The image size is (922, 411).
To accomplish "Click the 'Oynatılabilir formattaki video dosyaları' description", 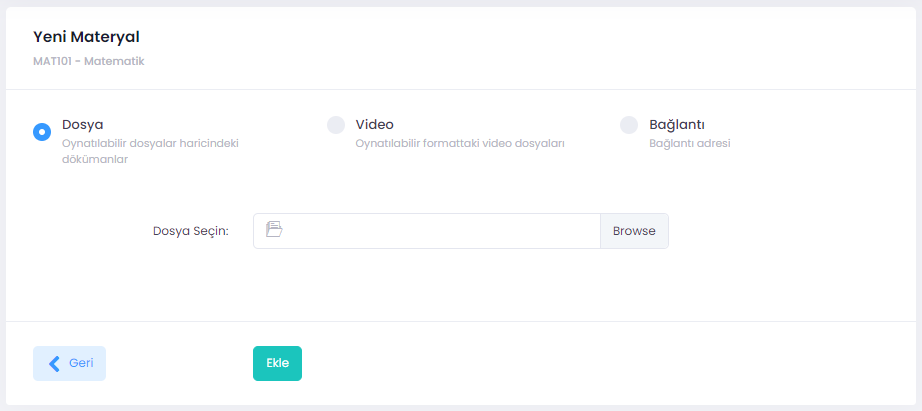I will [x=460, y=143].
